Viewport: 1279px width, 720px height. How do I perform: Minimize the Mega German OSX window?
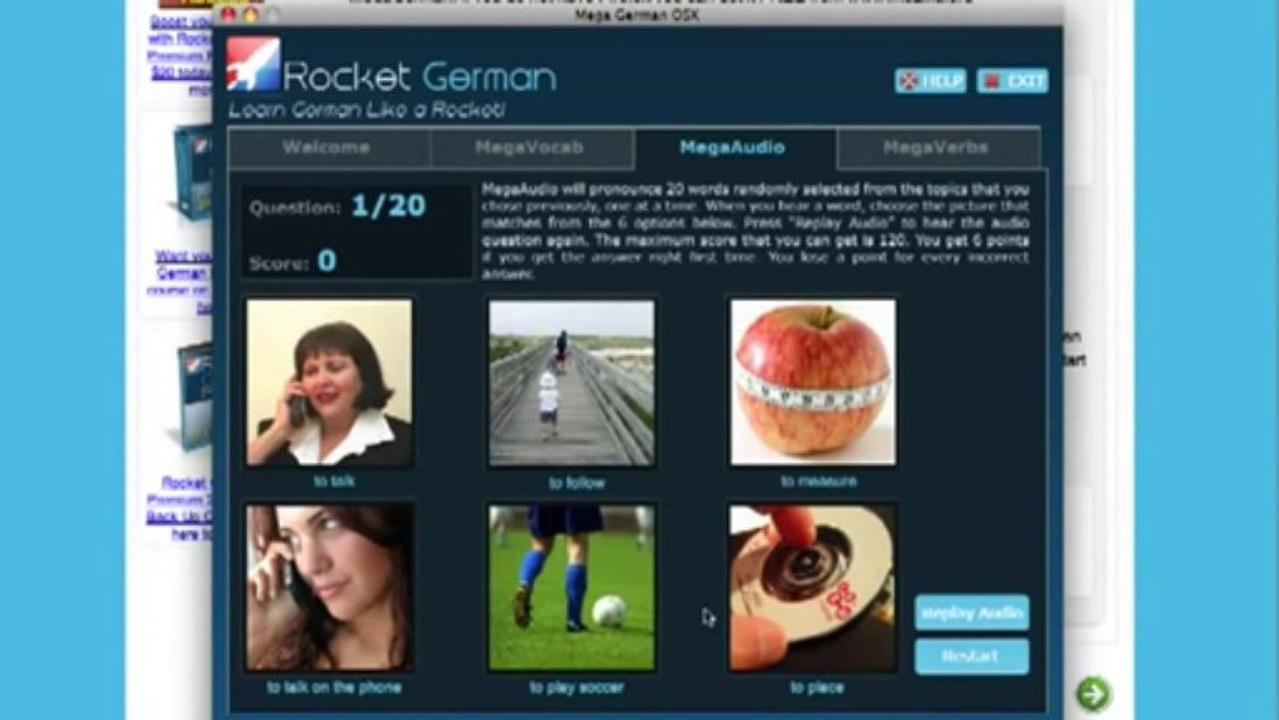(250, 15)
